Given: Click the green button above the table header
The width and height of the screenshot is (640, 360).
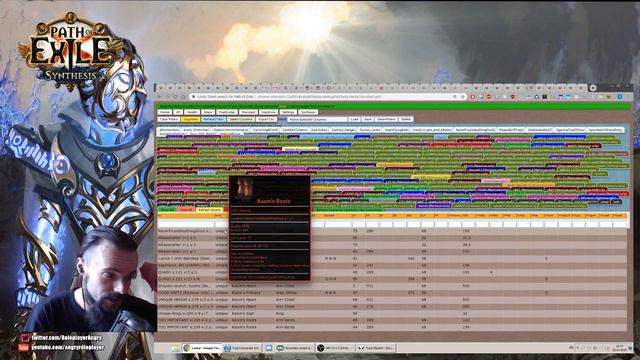Looking at the screenshot, I should pos(167,209).
